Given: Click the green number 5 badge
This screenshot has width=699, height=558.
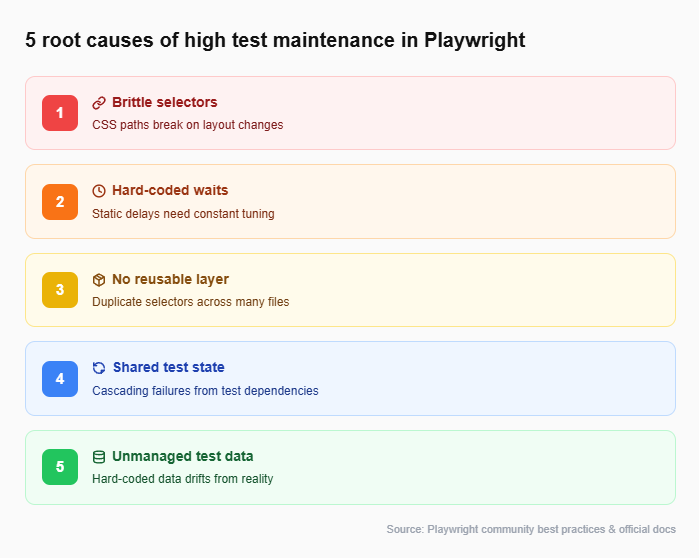Looking at the screenshot, I should (60, 467).
